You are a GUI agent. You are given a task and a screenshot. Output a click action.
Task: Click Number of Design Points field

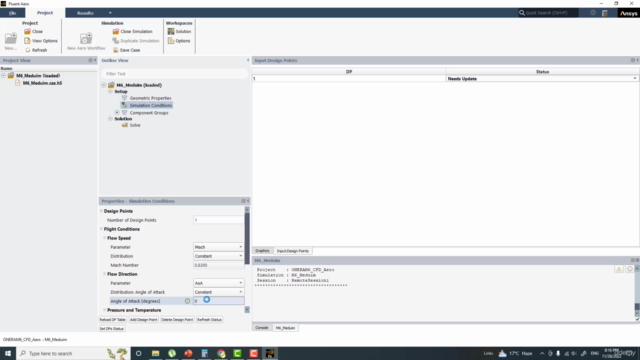(x=218, y=220)
